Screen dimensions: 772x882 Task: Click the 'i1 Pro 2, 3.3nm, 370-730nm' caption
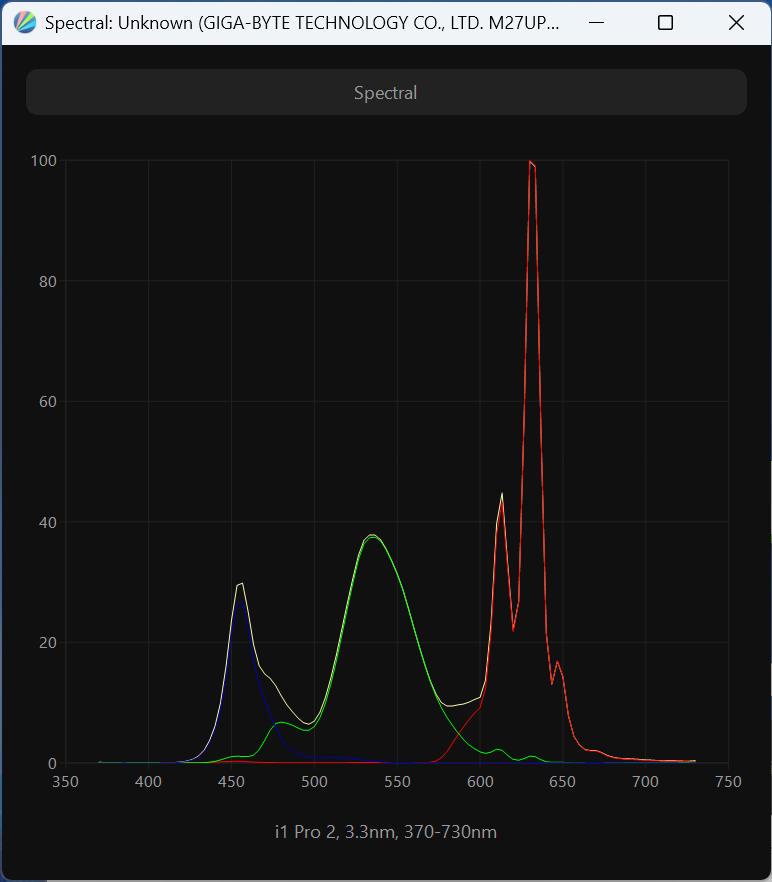[x=386, y=832]
